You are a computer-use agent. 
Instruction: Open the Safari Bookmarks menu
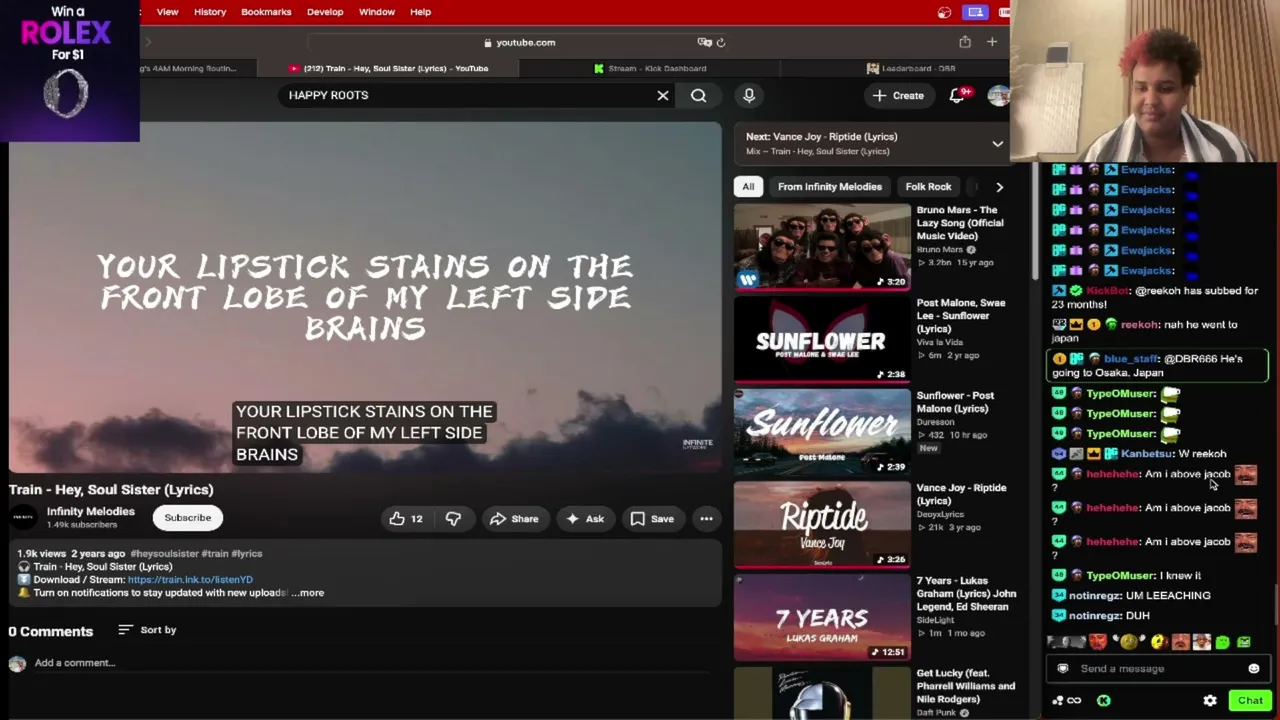click(x=266, y=12)
